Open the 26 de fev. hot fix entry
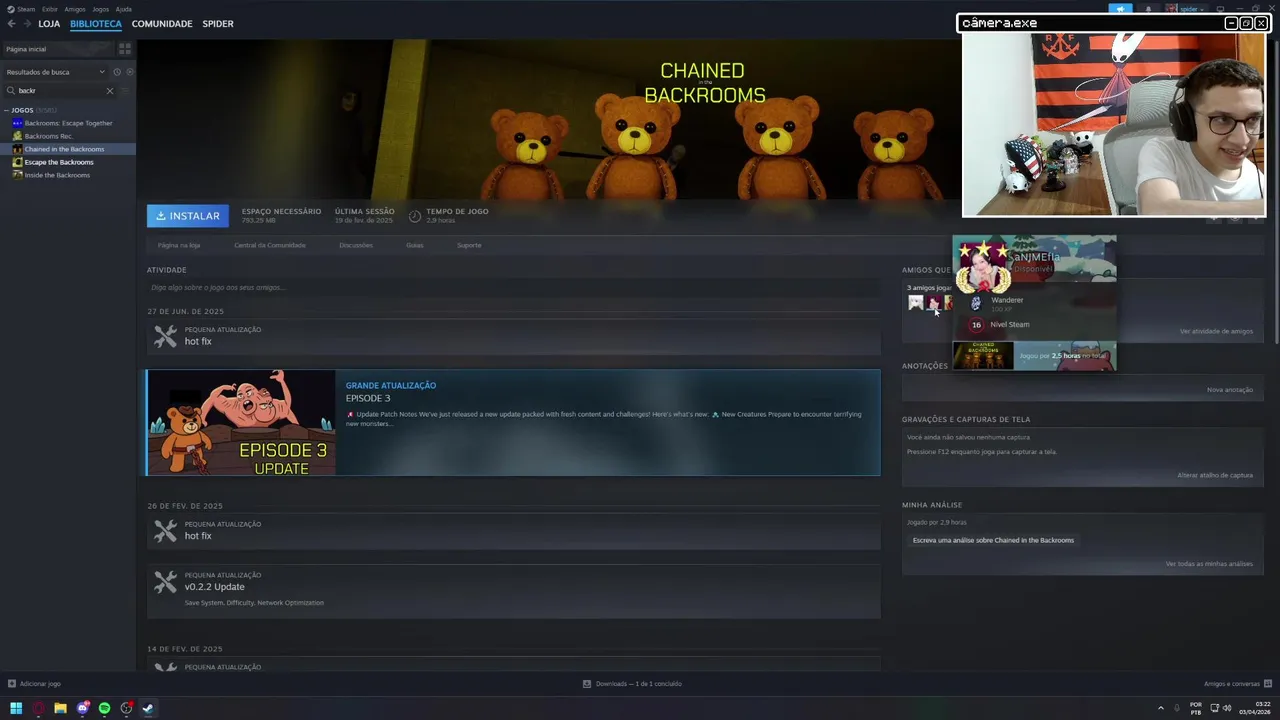This screenshot has height=720, width=1280. click(x=513, y=532)
